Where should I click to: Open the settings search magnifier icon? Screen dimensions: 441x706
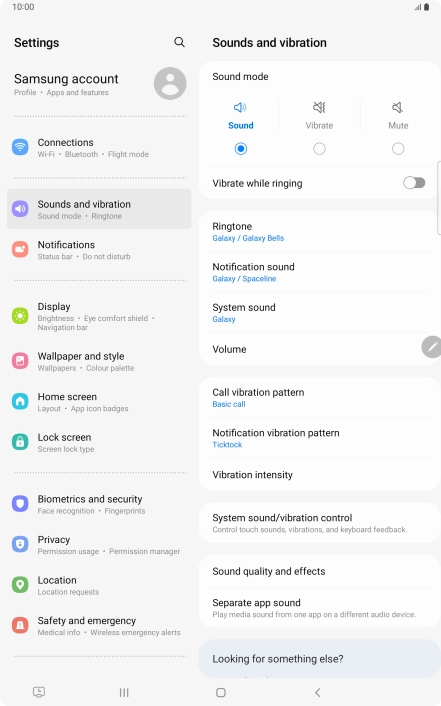pyautogui.click(x=179, y=42)
